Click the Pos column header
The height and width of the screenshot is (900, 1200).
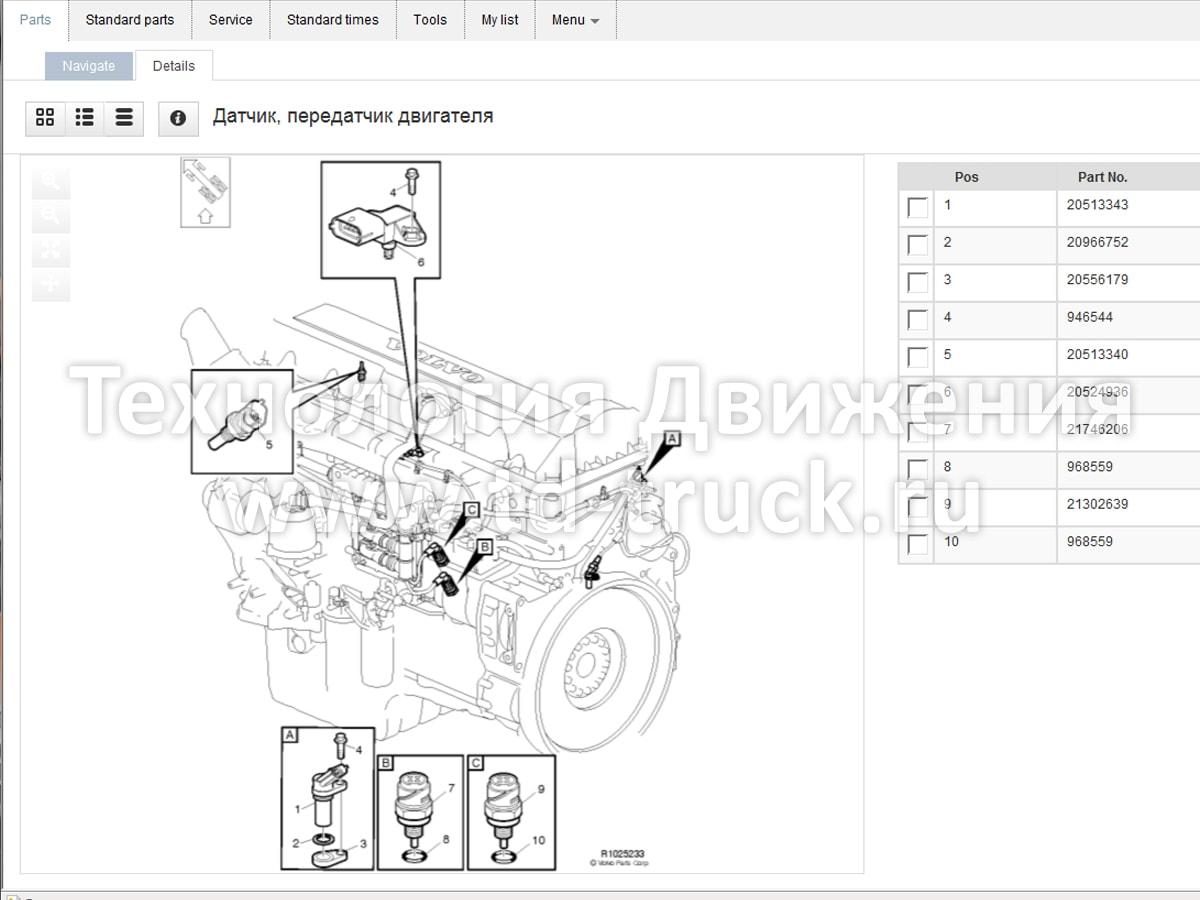[966, 177]
